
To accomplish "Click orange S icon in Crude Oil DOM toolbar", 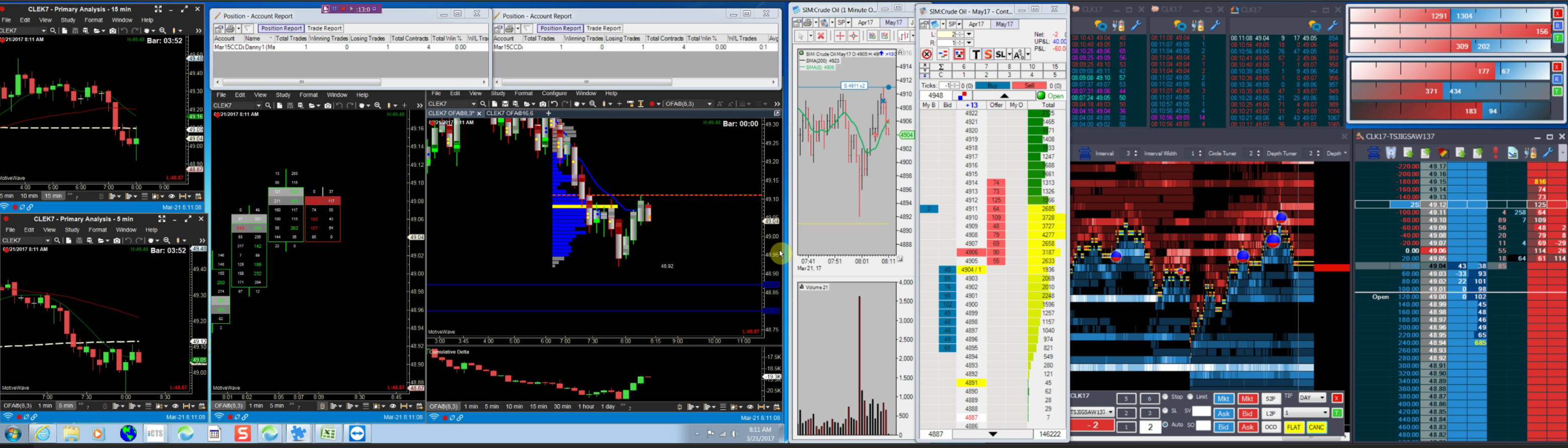I will (988, 55).
